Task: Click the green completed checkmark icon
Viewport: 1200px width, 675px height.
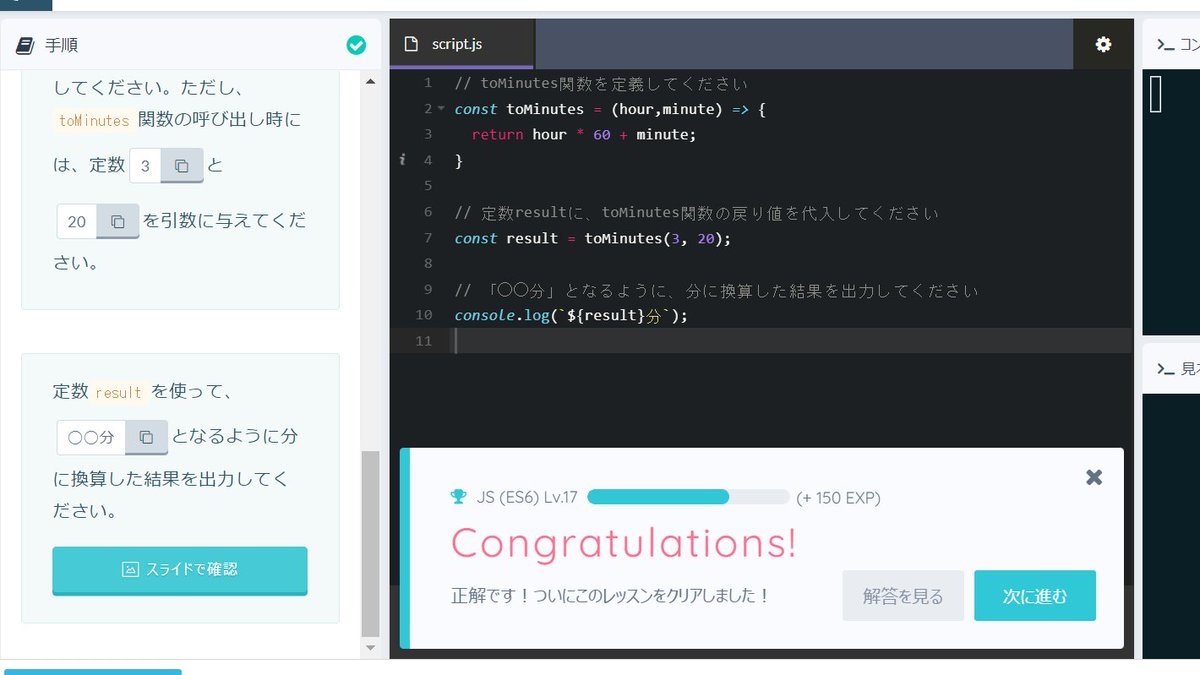Action: pos(356,45)
